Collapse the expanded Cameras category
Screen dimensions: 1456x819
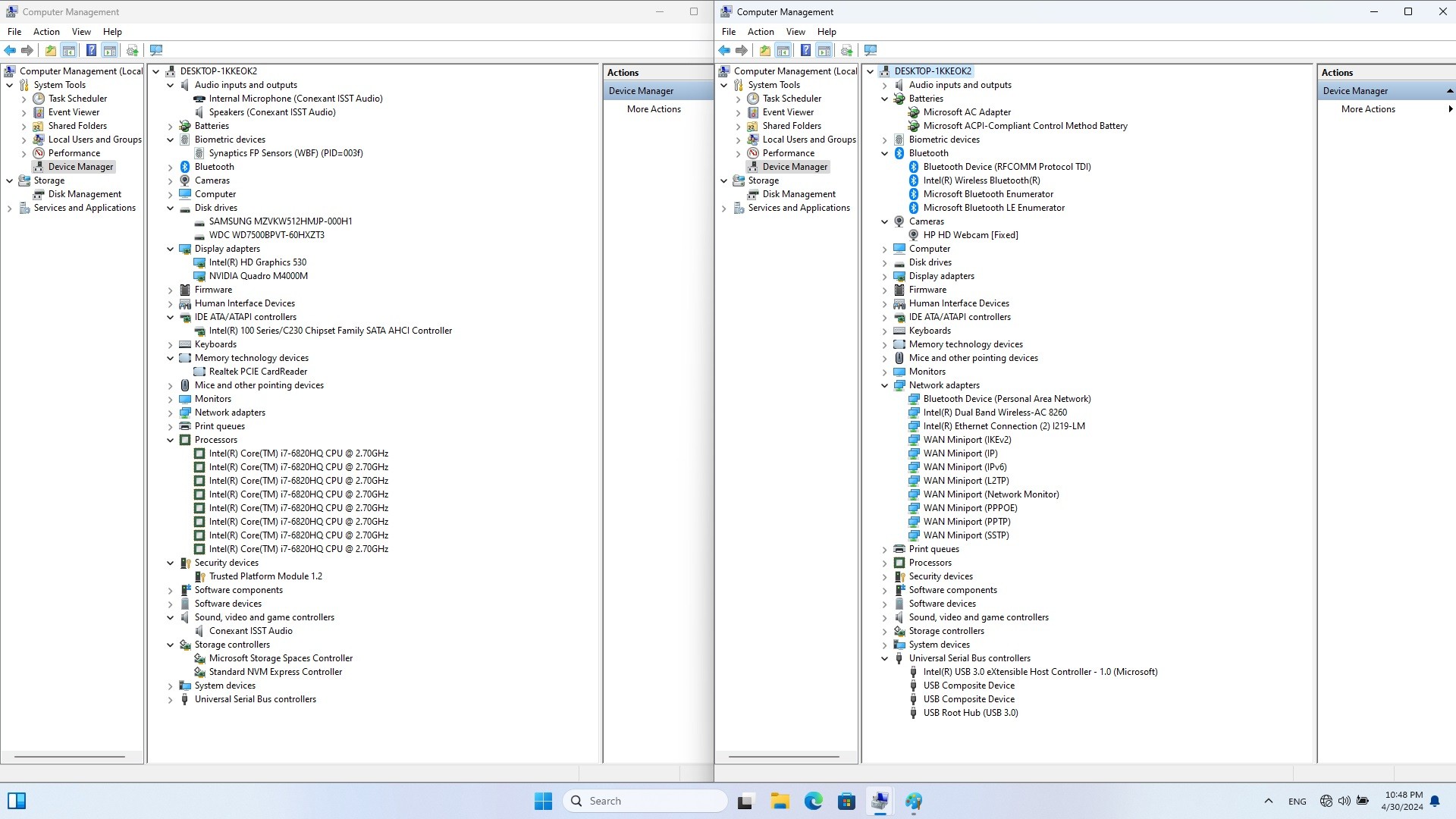click(x=885, y=221)
